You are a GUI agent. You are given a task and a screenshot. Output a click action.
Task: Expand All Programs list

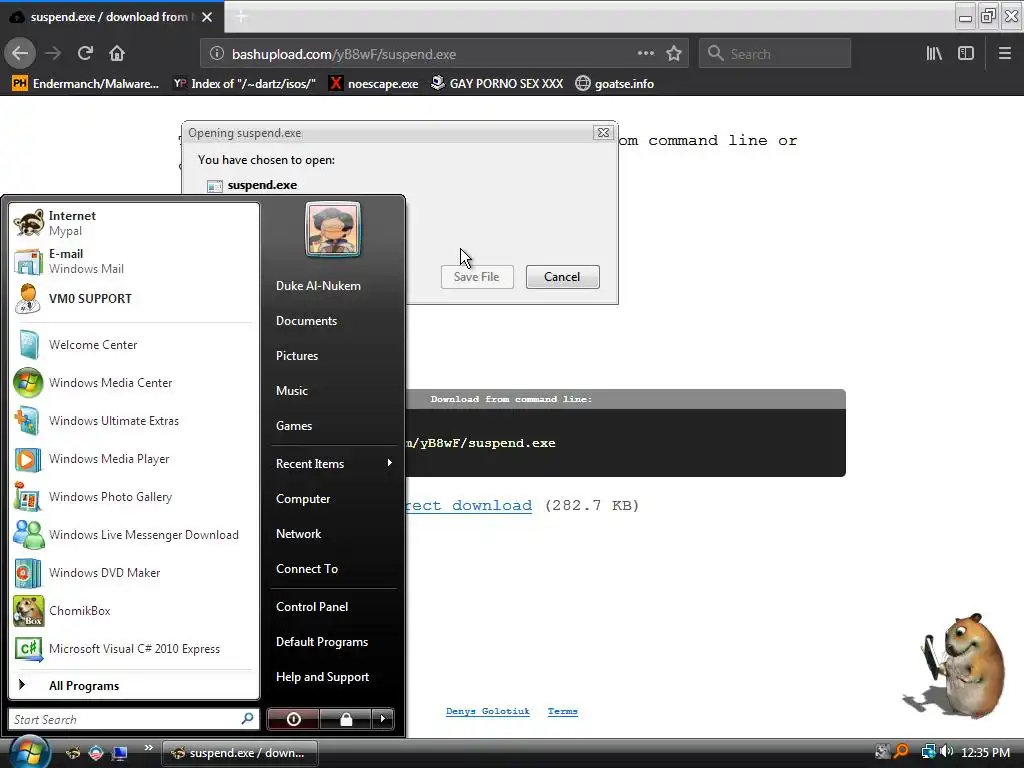pyautogui.click(x=134, y=686)
